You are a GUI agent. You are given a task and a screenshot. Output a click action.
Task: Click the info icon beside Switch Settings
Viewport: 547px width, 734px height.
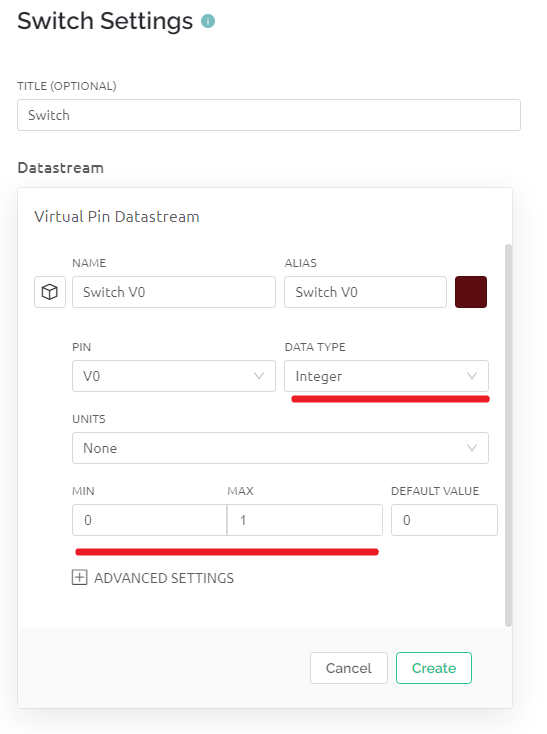[x=208, y=21]
